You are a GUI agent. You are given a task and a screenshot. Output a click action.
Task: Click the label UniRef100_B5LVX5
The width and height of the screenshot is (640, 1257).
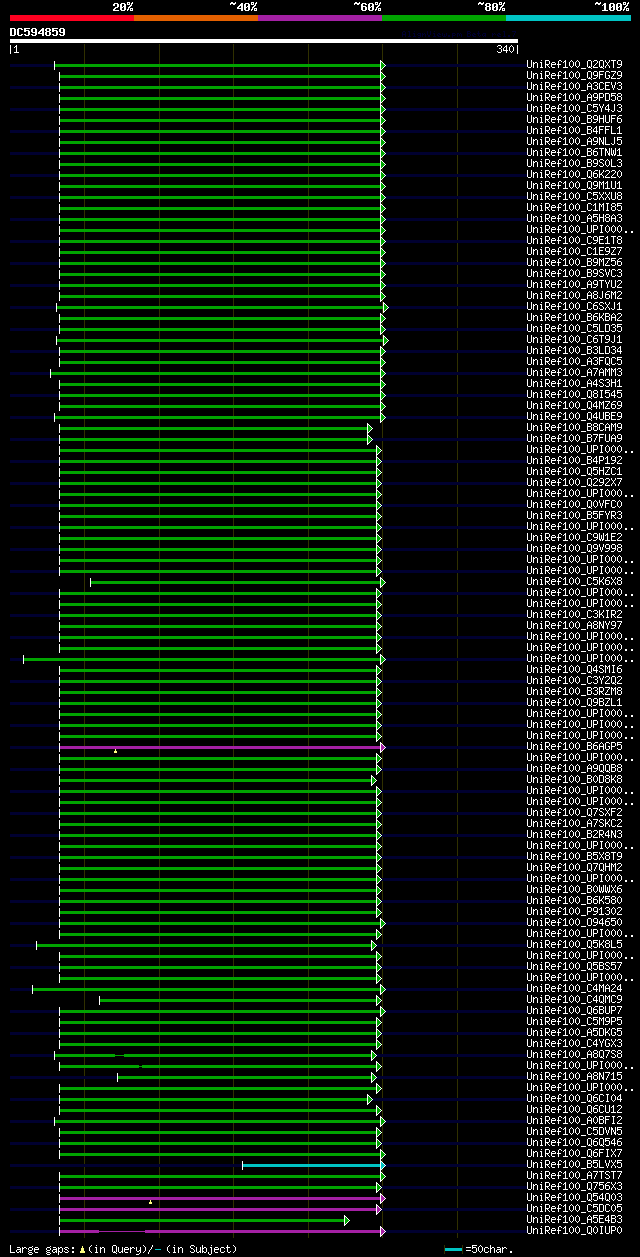[574, 1164]
